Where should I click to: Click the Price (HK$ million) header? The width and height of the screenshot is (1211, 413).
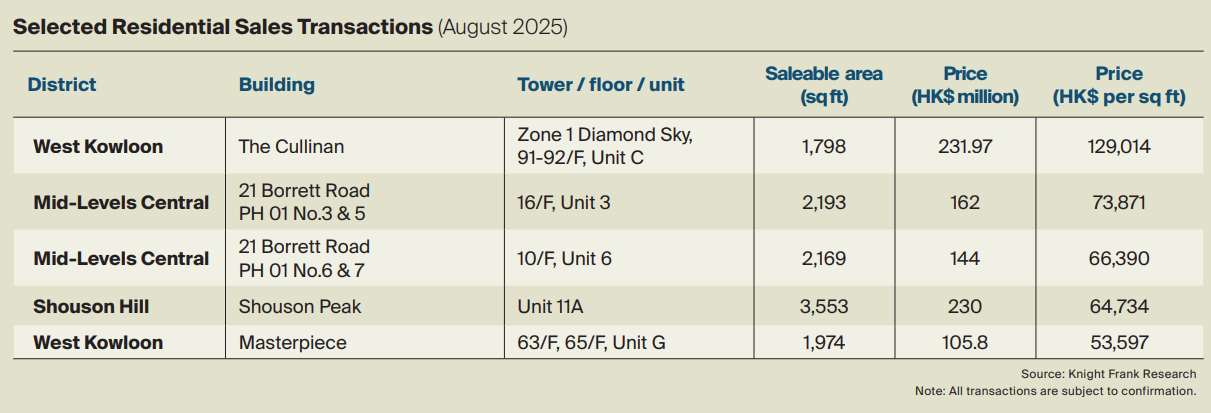coord(965,85)
